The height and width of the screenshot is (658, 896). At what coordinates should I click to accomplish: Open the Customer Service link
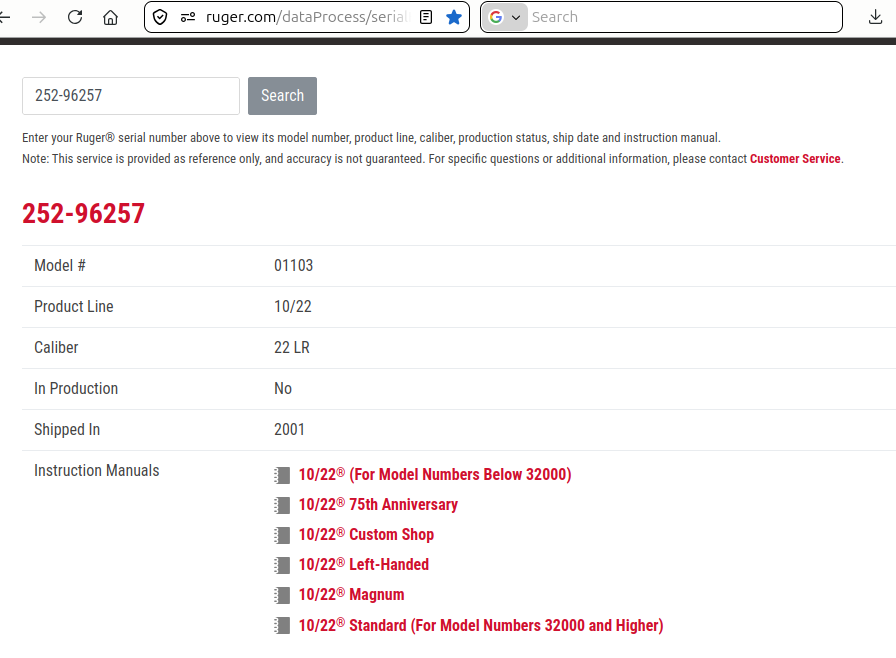795,159
